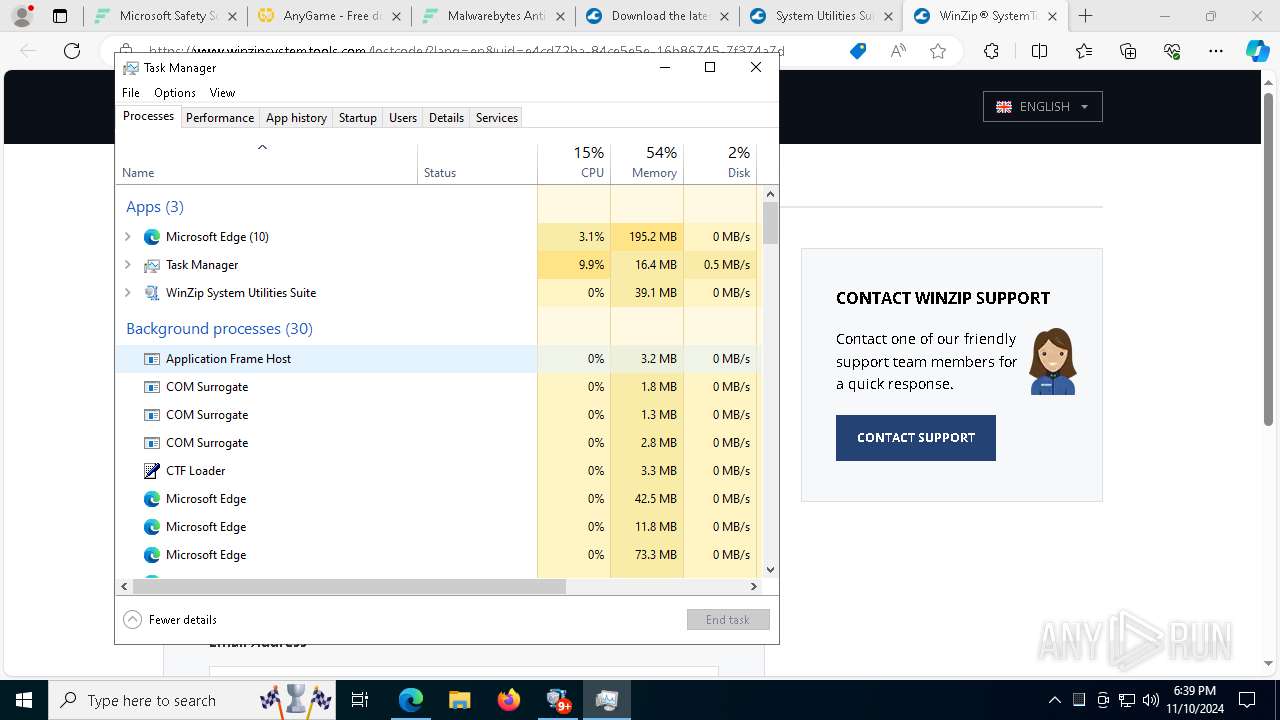Open Edge tab actions menu icon
The width and height of the screenshot is (1280, 720).
60,16
